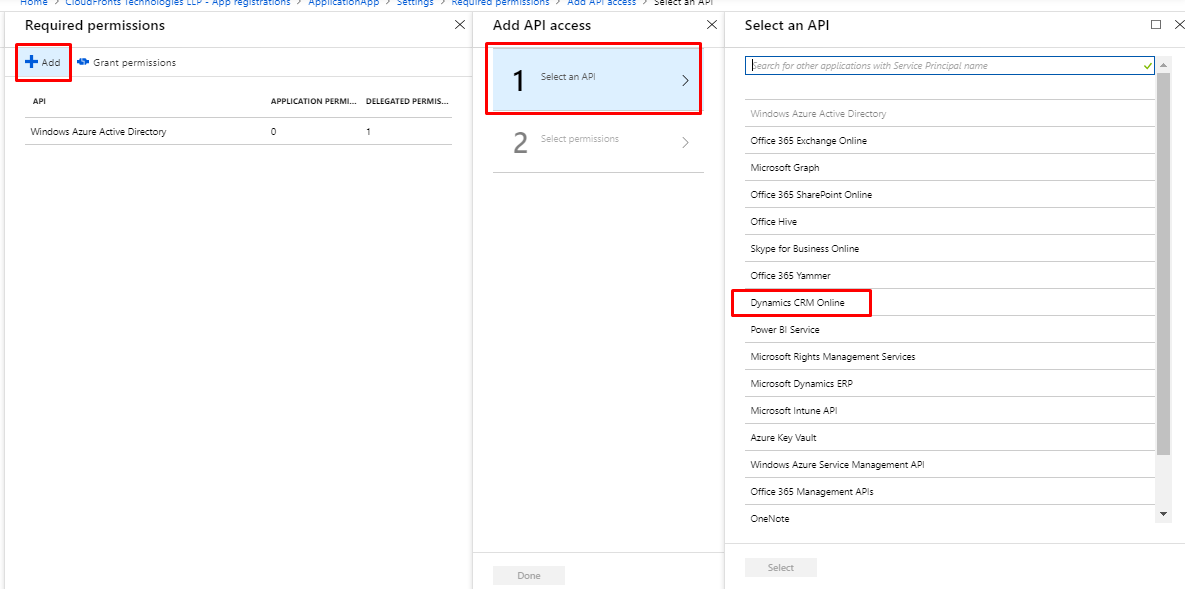
Task: Select Office 365 Yammer
Action: (950, 275)
